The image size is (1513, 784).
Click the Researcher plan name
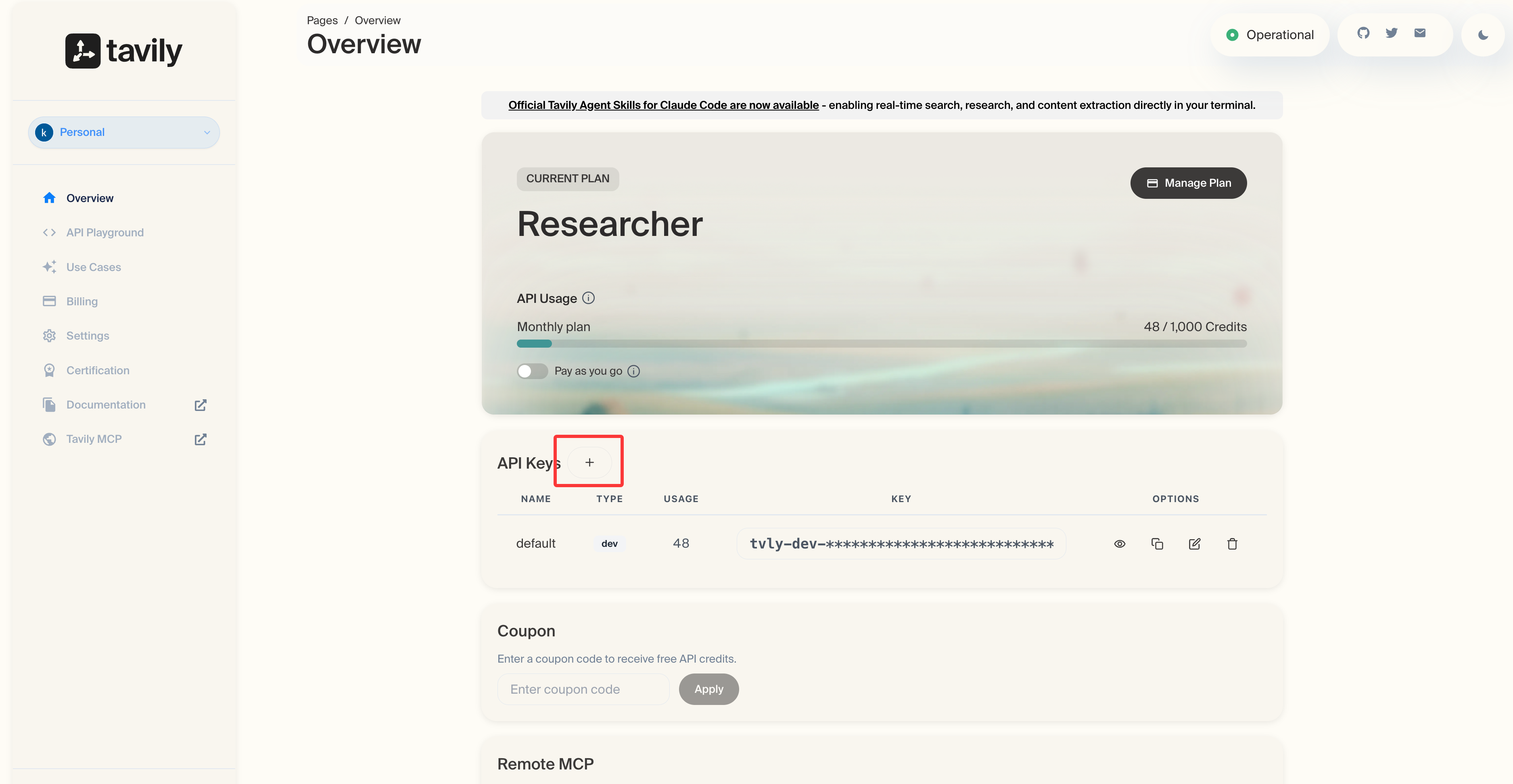click(x=610, y=224)
